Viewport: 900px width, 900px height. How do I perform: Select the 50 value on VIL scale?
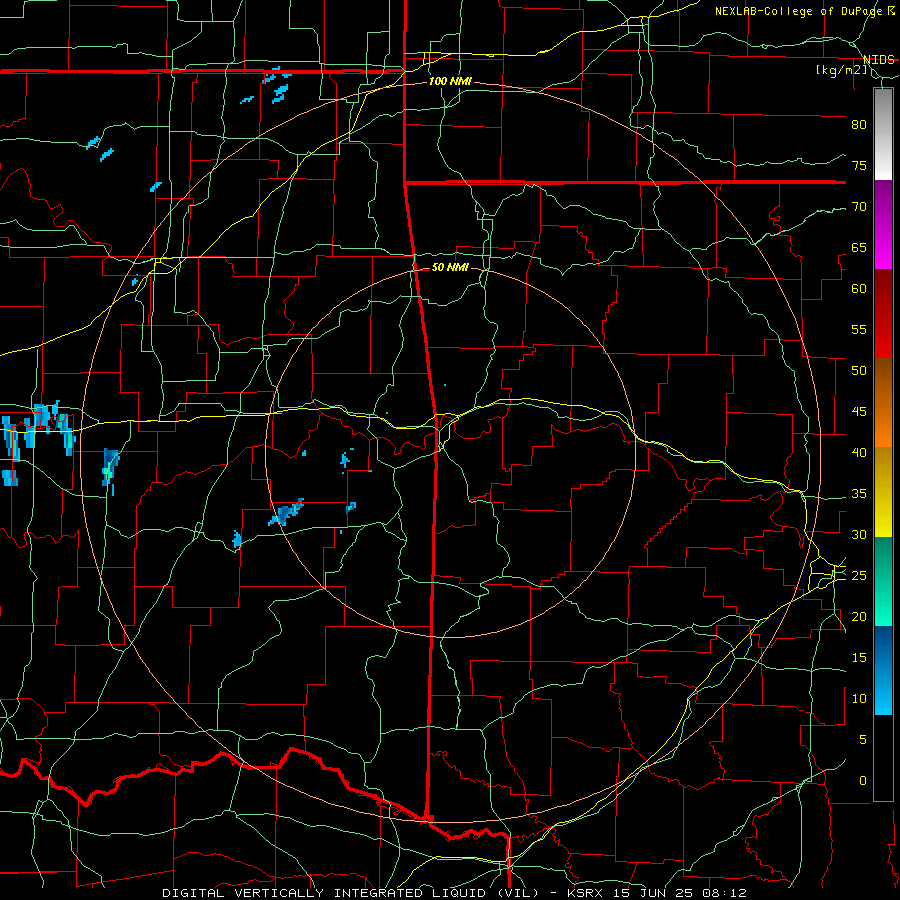pyautogui.click(x=859, y=371)
